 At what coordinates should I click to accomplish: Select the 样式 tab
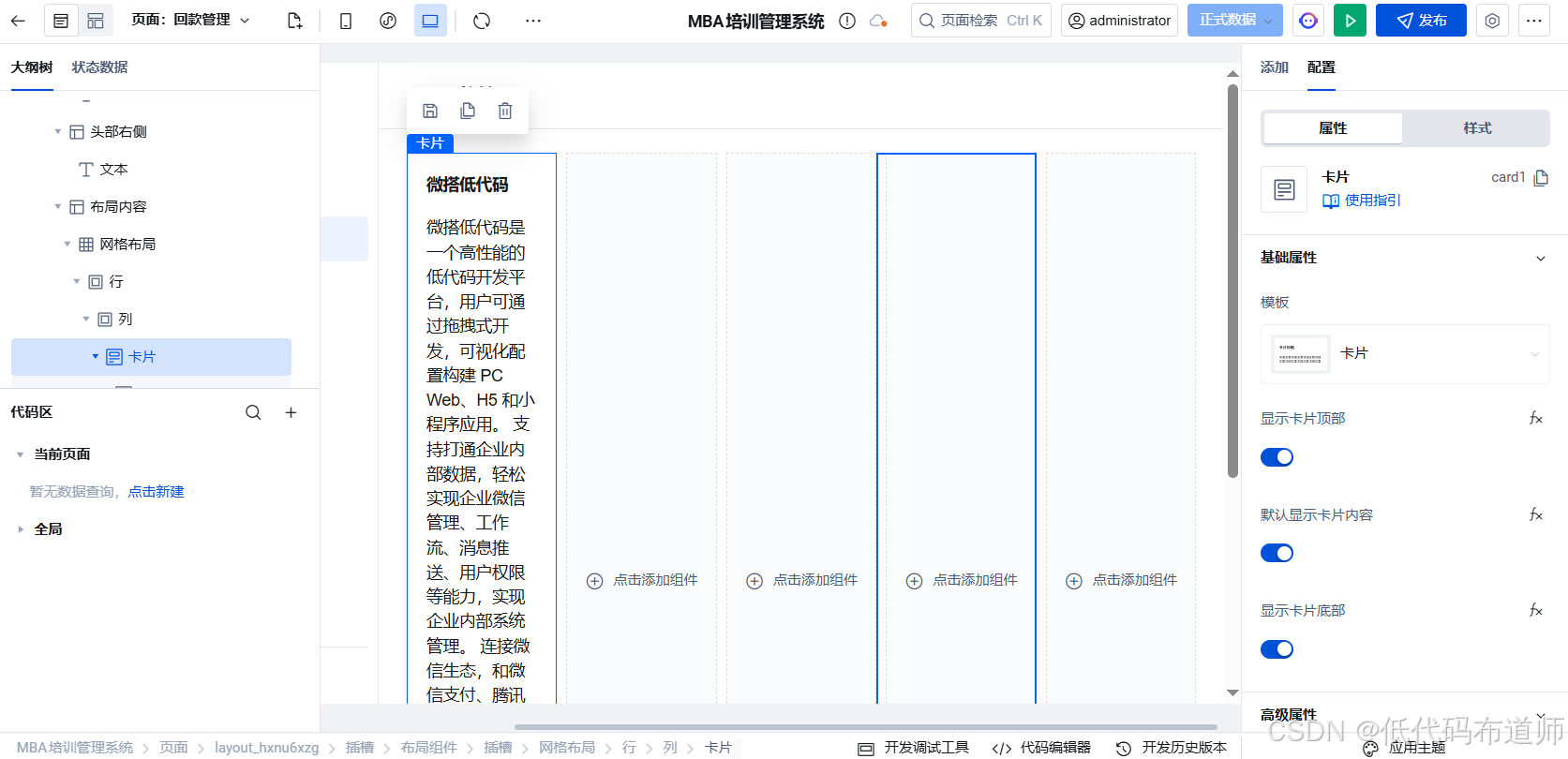[x=1477, y=128]
